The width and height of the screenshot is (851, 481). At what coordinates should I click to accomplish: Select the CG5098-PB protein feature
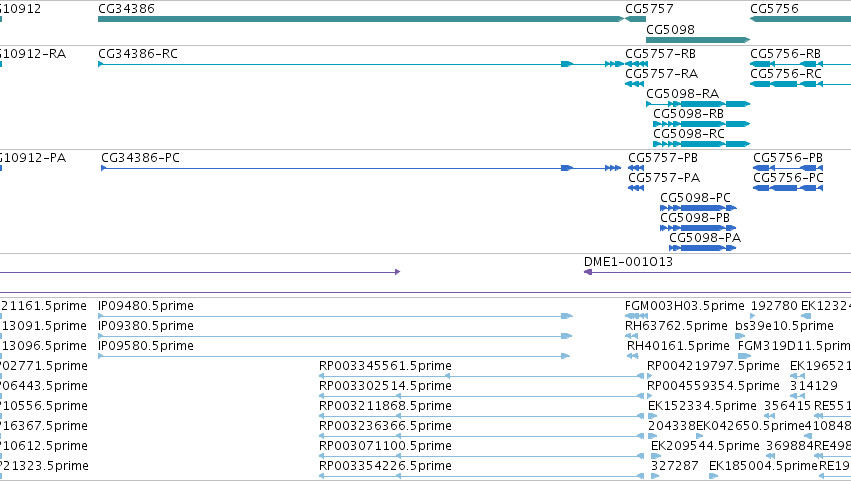pyautogui.click(x=698, y=228)
